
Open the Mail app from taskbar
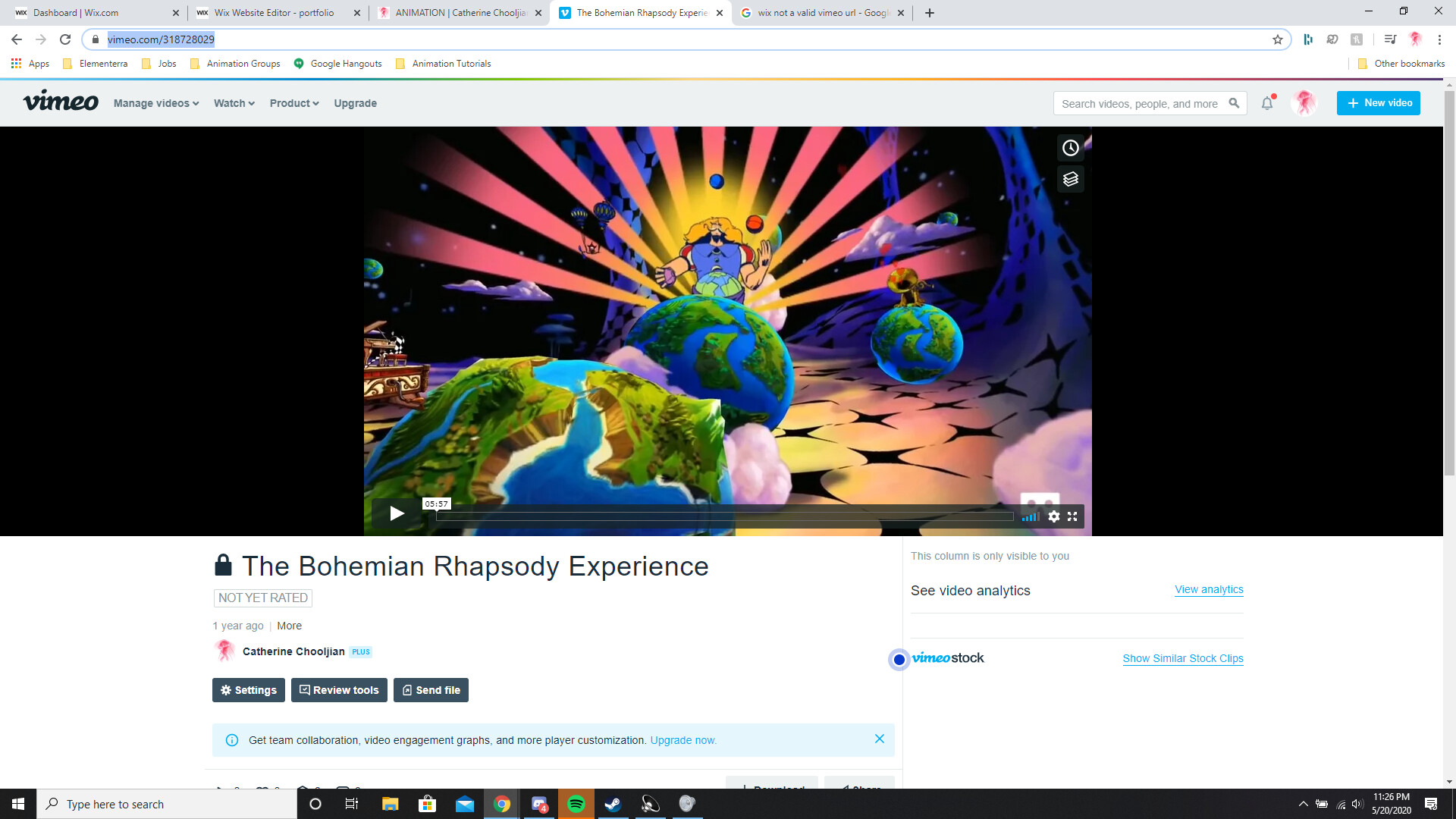coord(465,804)
